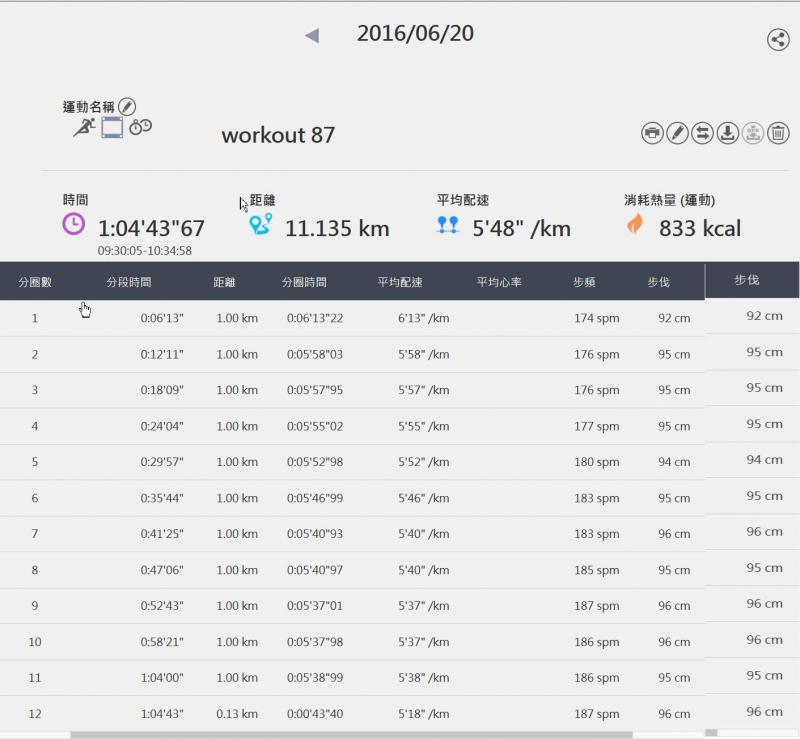800x739 pixels.
Task: Click the workout 87 title
Action: click(278, 135)
